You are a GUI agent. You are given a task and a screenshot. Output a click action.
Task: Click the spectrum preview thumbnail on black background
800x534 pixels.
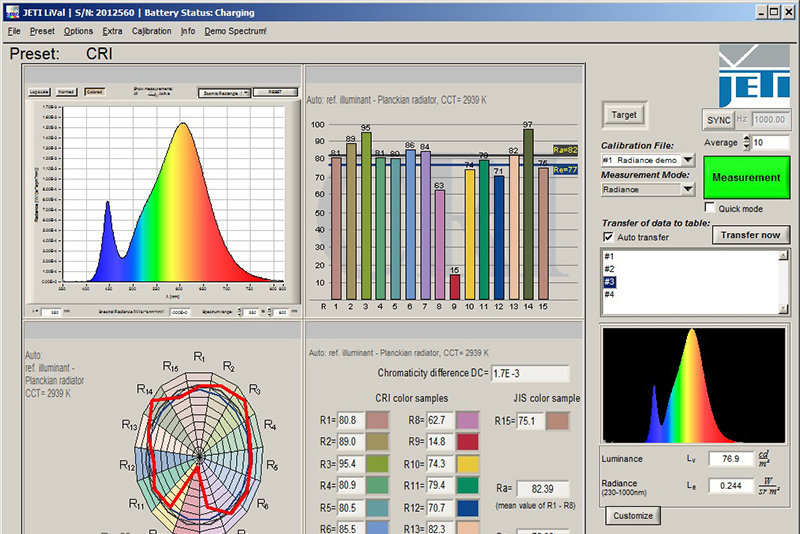[x=694, y=385]
